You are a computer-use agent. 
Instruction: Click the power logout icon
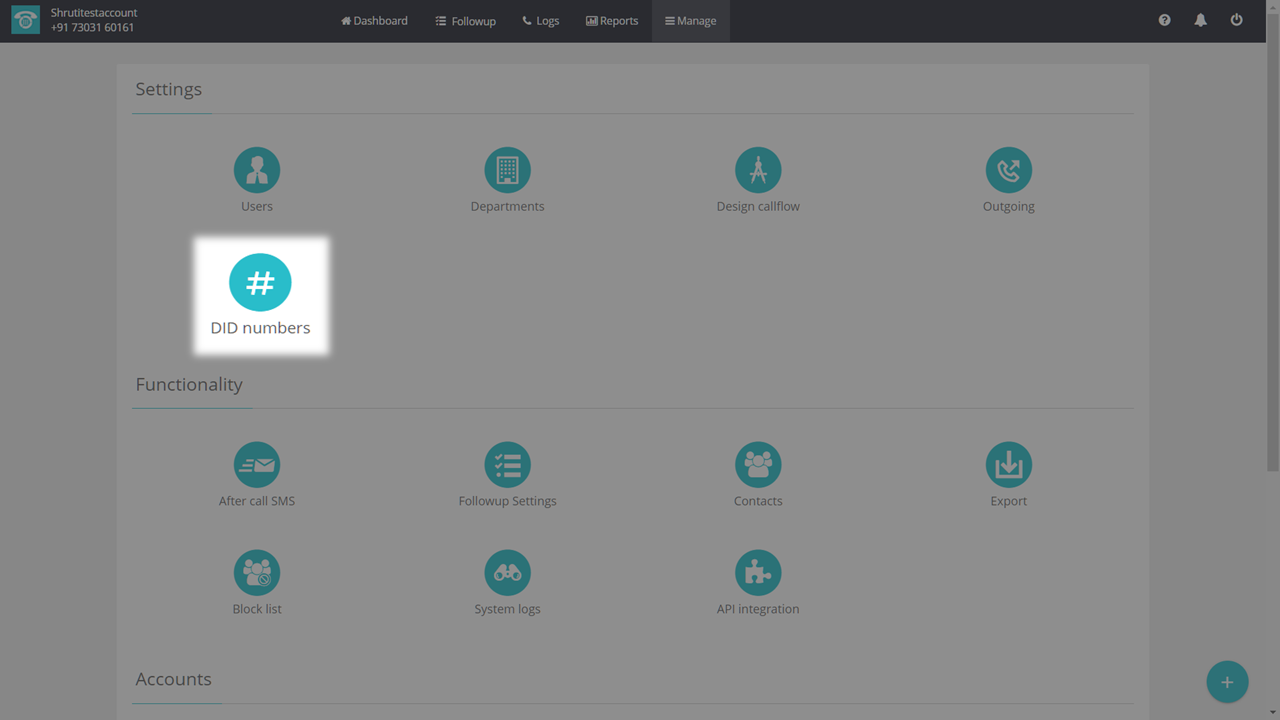pos(1236,20)
